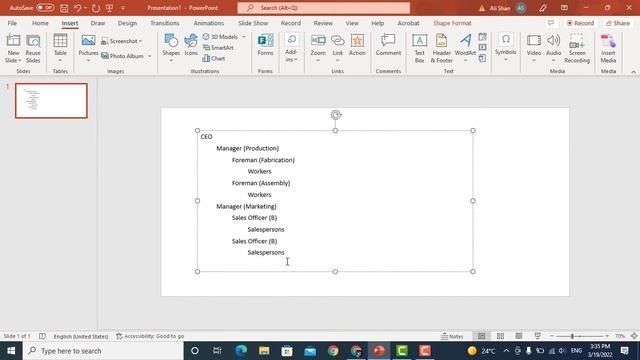This screenshot has width=640, height=360.
Task: Click the Undo icon
Action: click(x=78, y=8)
